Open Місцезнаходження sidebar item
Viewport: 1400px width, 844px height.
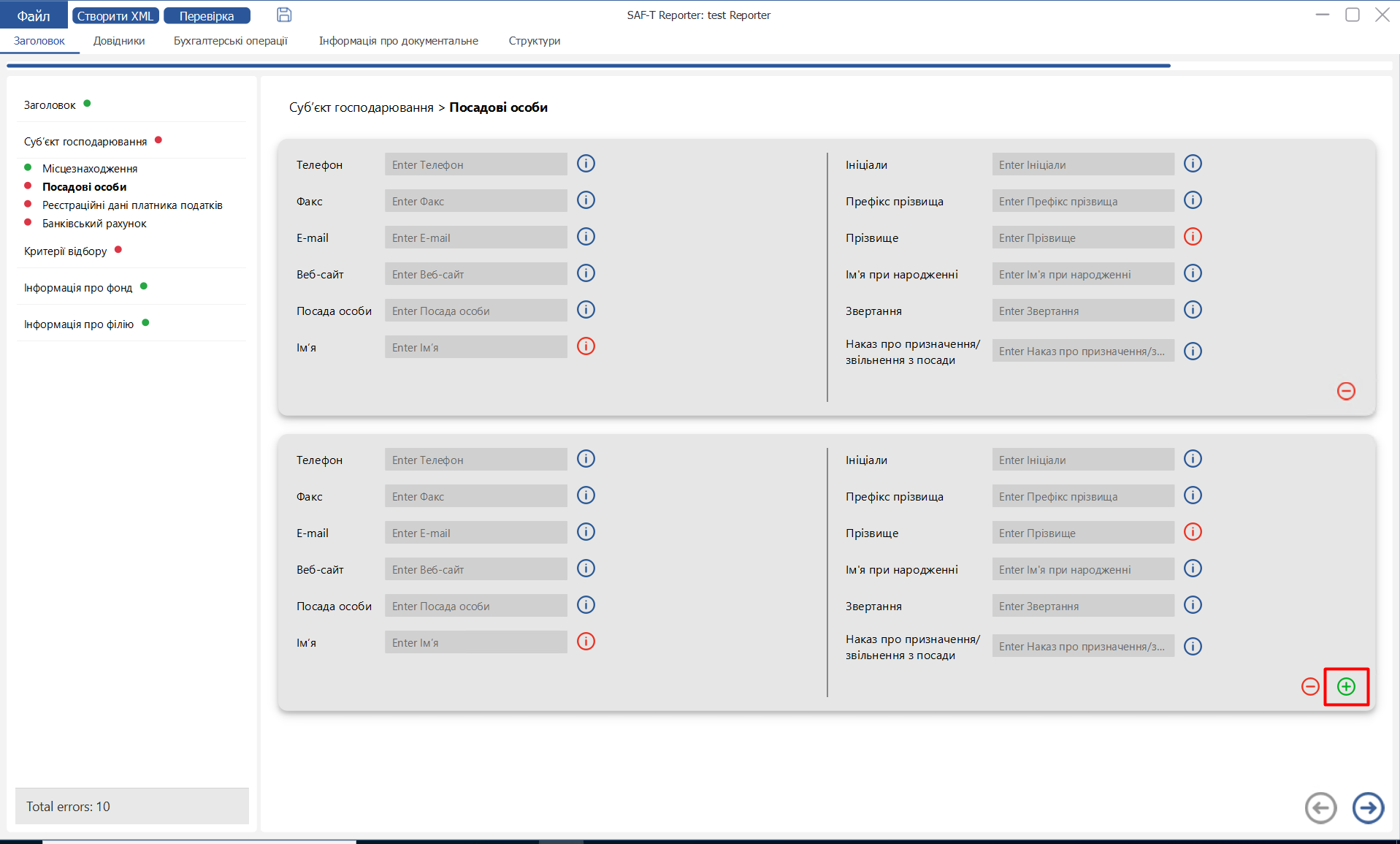tap(90, 169)
